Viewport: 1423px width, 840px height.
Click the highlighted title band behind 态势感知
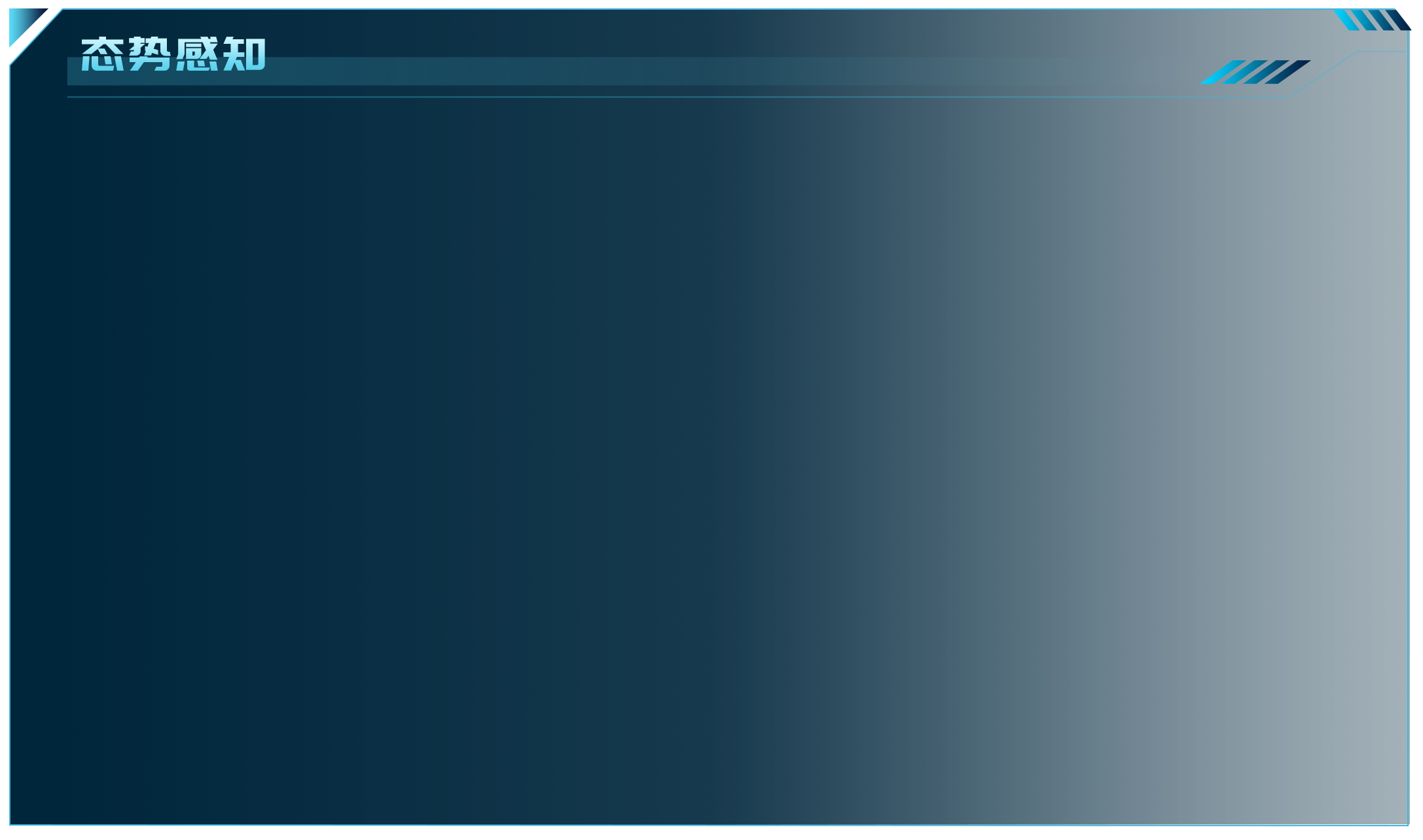[x=589, y=71]
